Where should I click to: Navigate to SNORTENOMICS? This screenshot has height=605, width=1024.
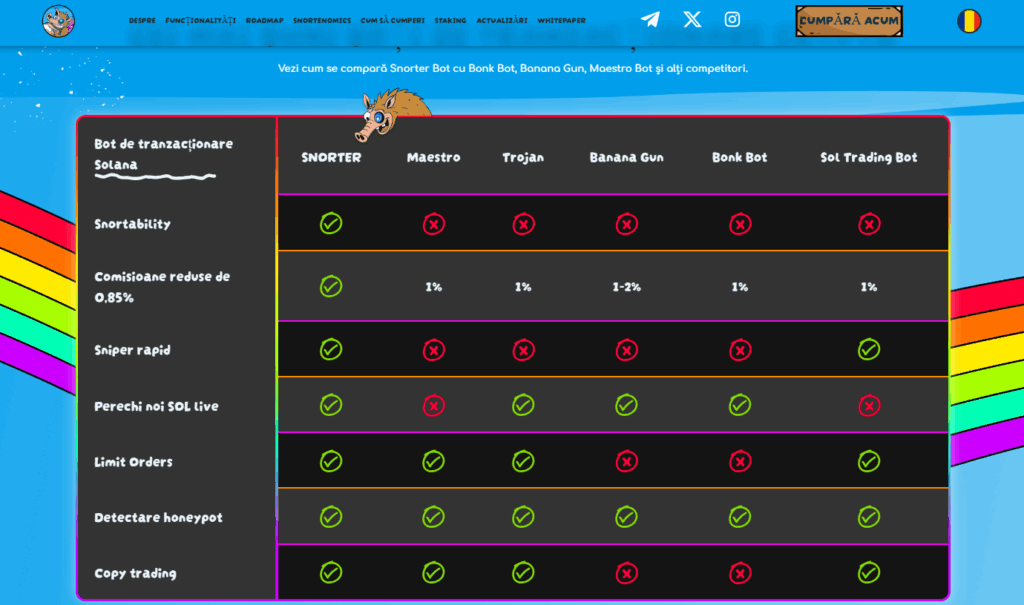click(x=322, y=21)
